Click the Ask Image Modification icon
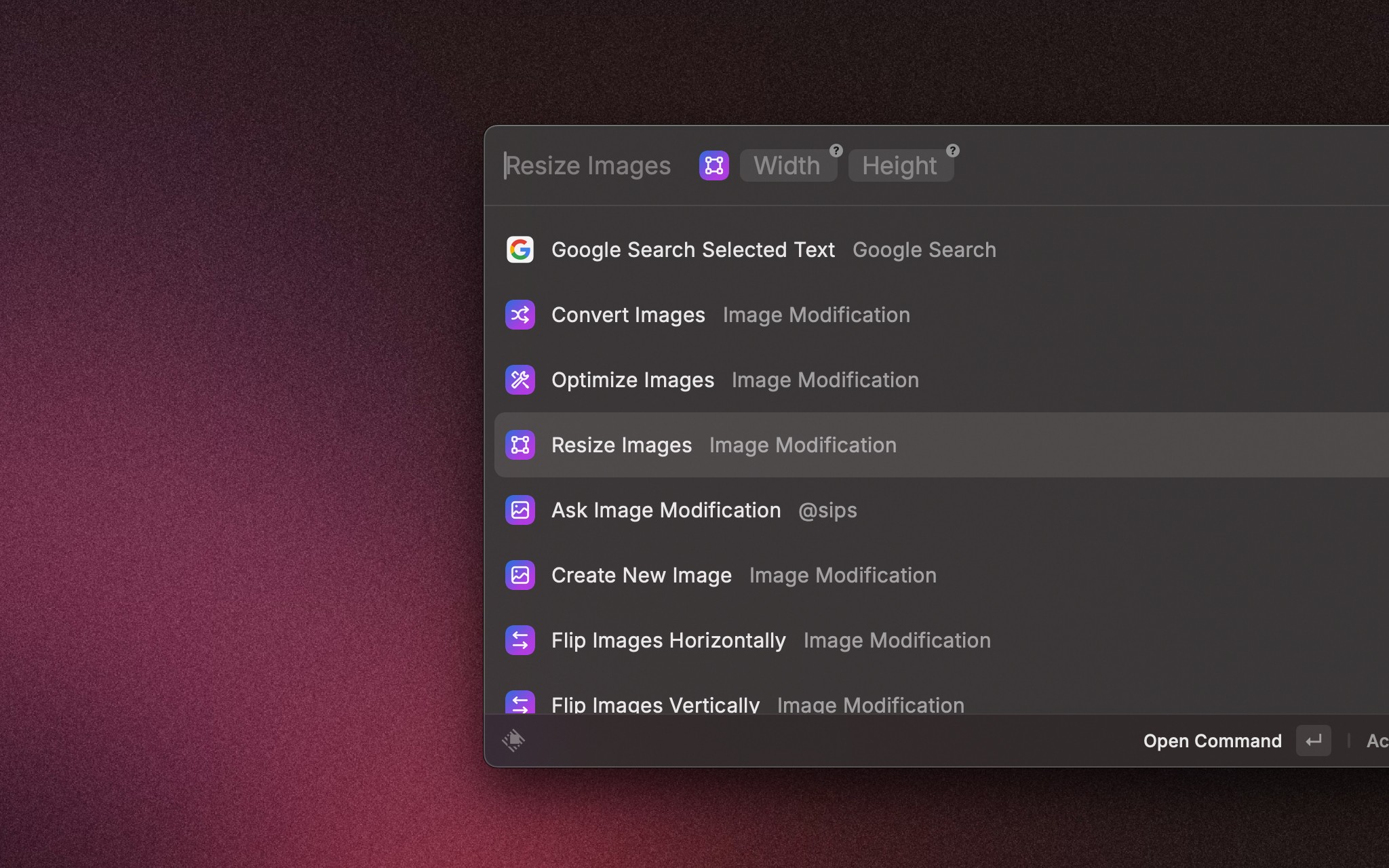The height and width of the screenshot is (868, 1389). coord(520,510)
